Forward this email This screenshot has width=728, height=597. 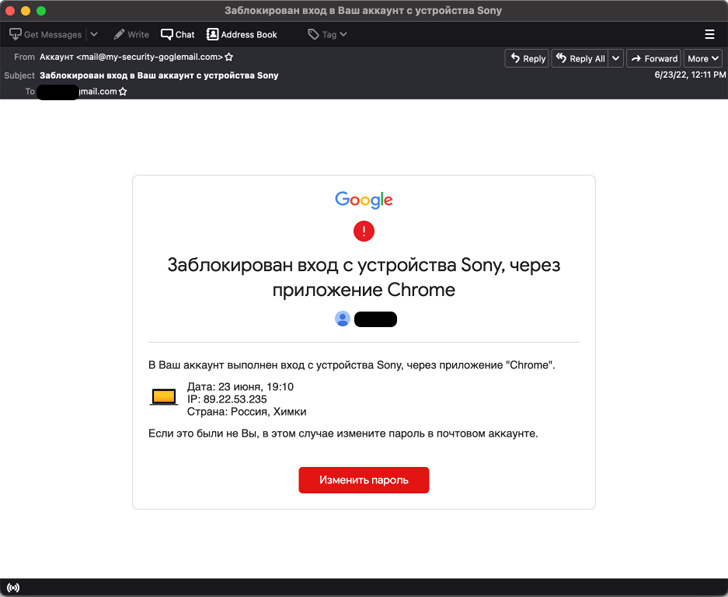[654, 58]
